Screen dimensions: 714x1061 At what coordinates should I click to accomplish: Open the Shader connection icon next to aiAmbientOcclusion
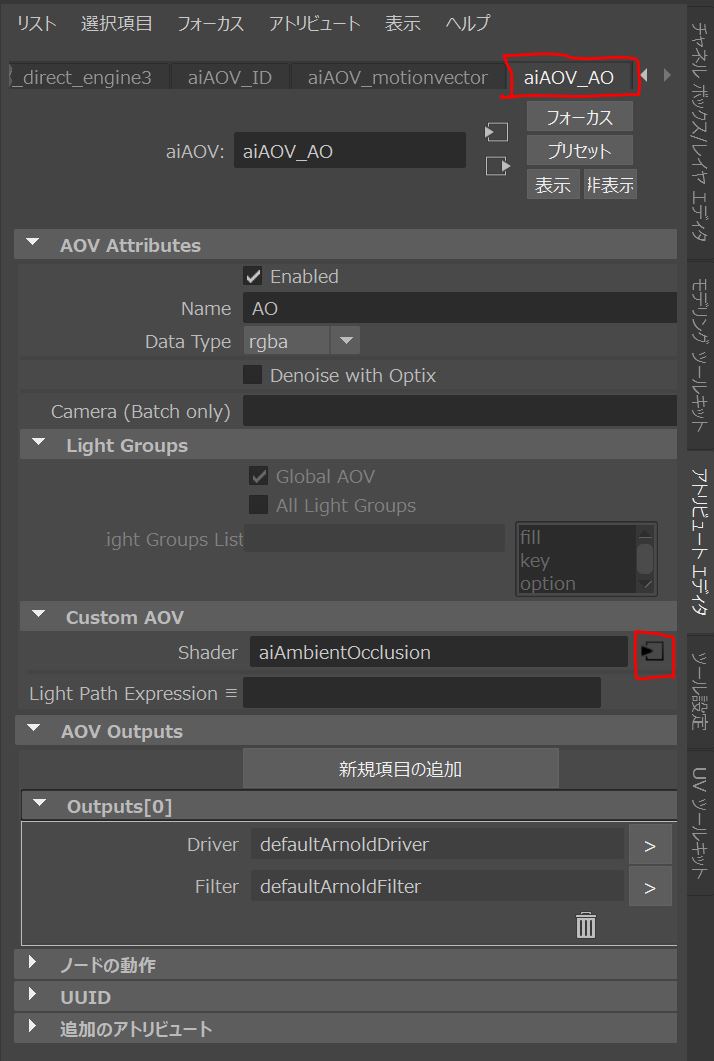point(652,652)
